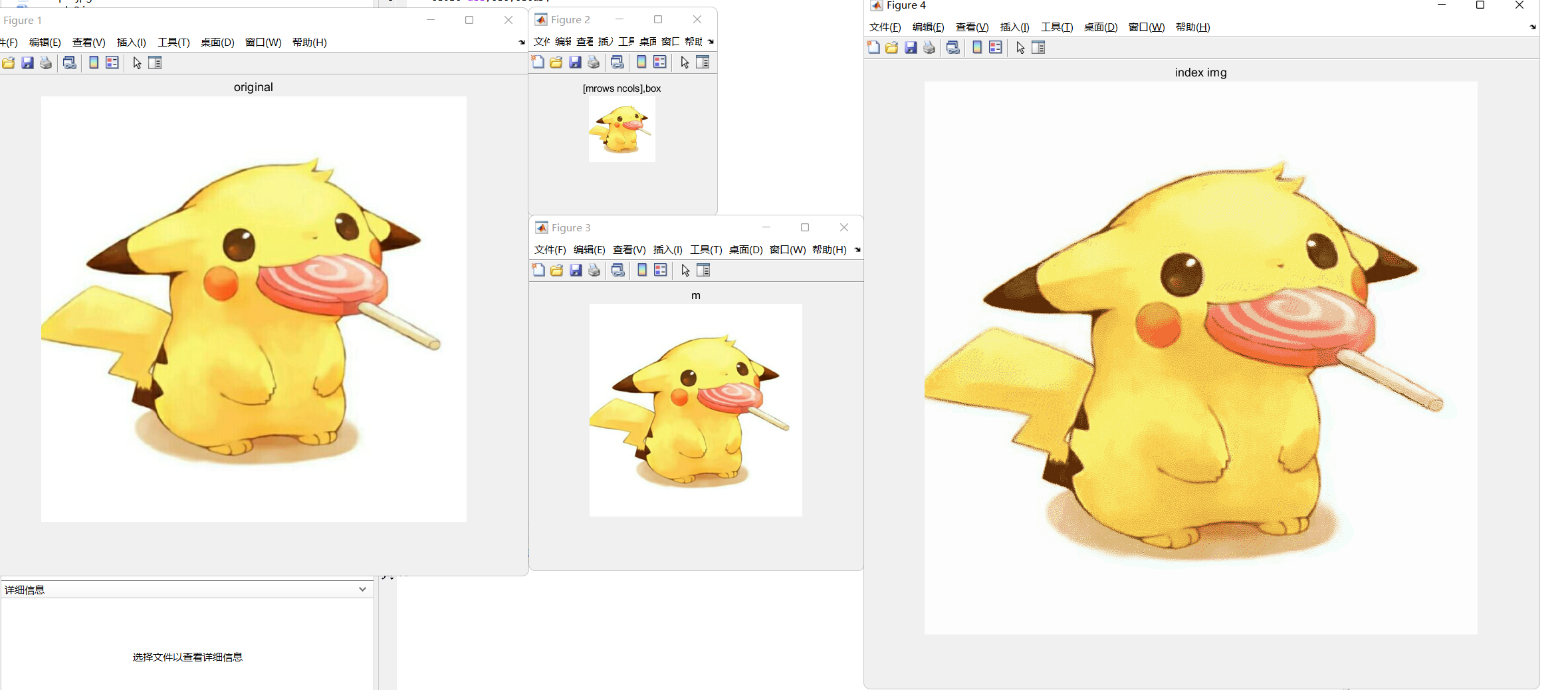This screenshot has height=690, width=1568.
Task: Insert legend in Figure 2
Action: [660, 62]
